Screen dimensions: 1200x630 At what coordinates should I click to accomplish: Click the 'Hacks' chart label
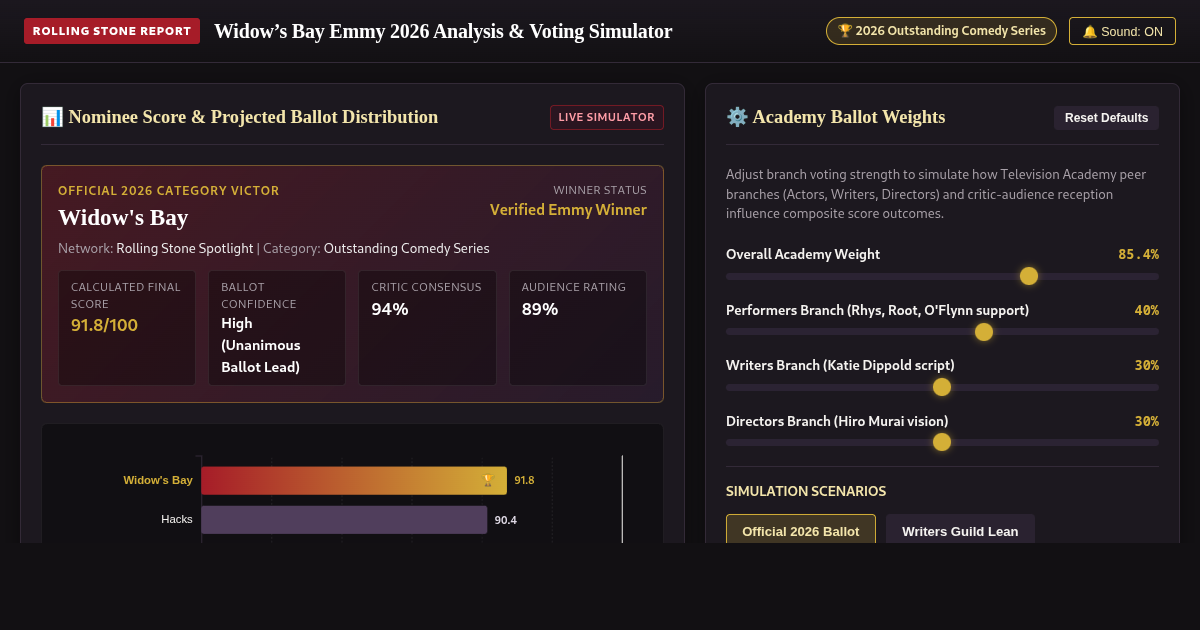177,520
